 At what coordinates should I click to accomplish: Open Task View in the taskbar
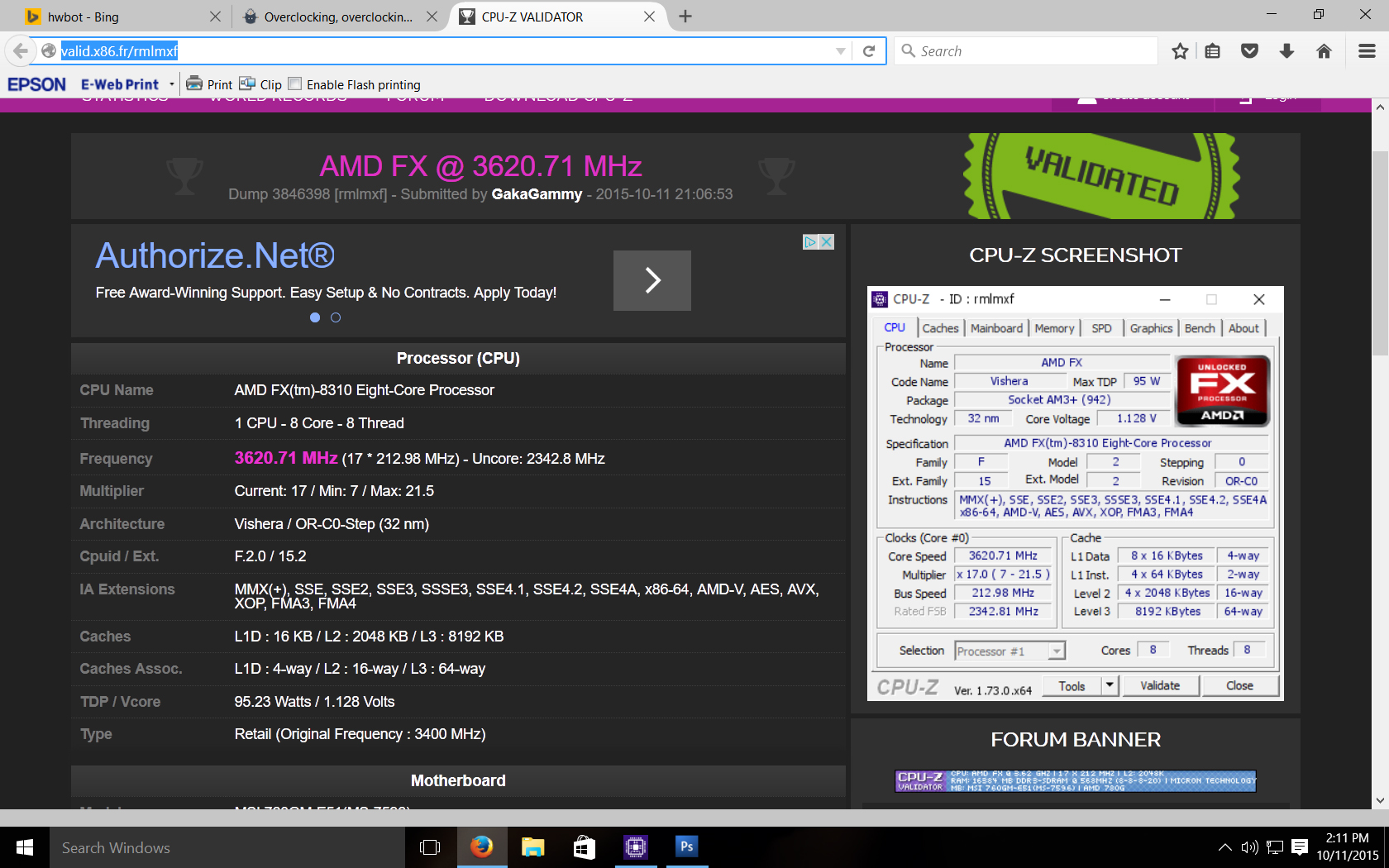(x=430, y=847)
